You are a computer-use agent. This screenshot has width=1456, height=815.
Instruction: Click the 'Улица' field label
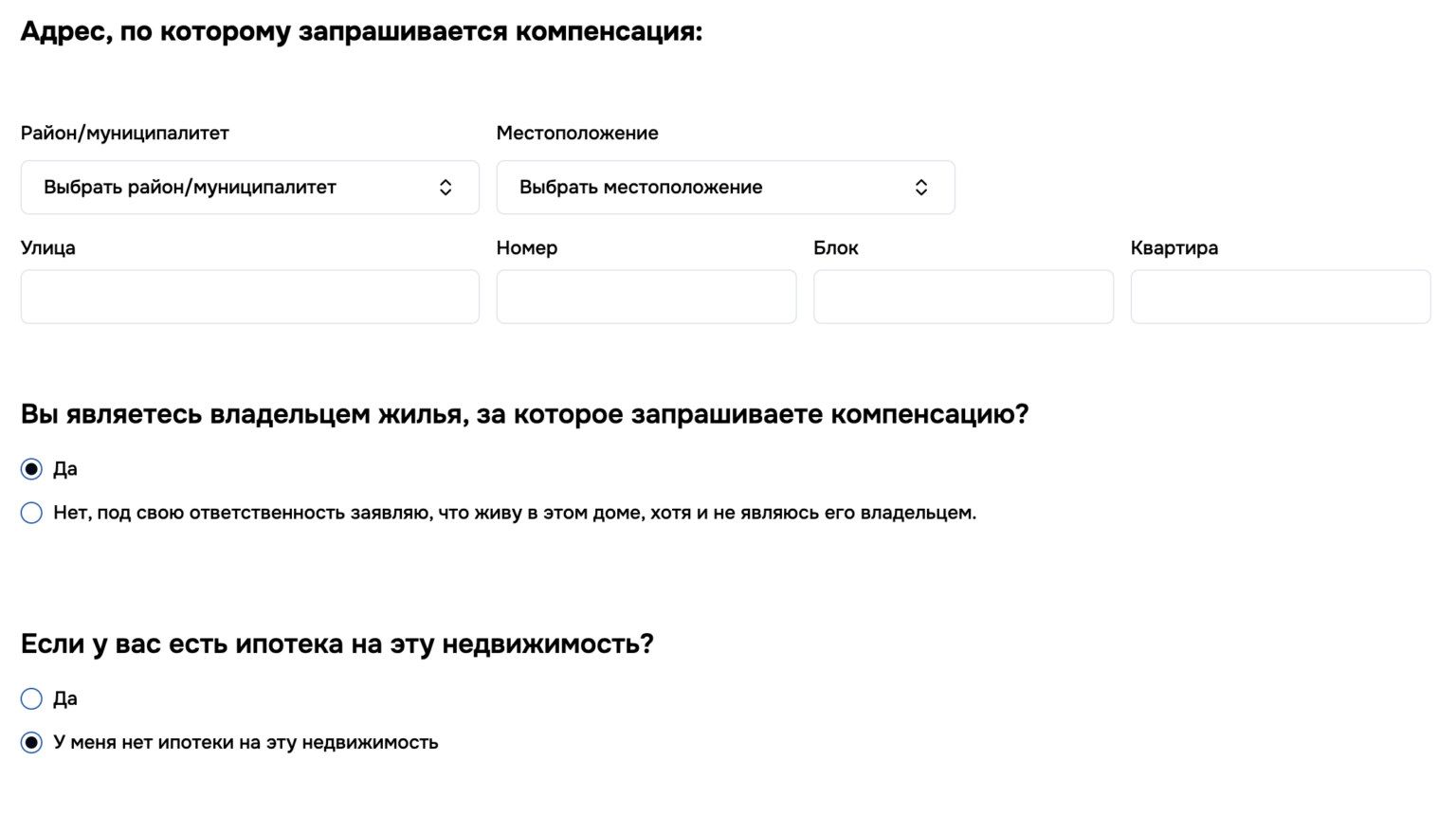pyautogui.click(x=47, y=247)
